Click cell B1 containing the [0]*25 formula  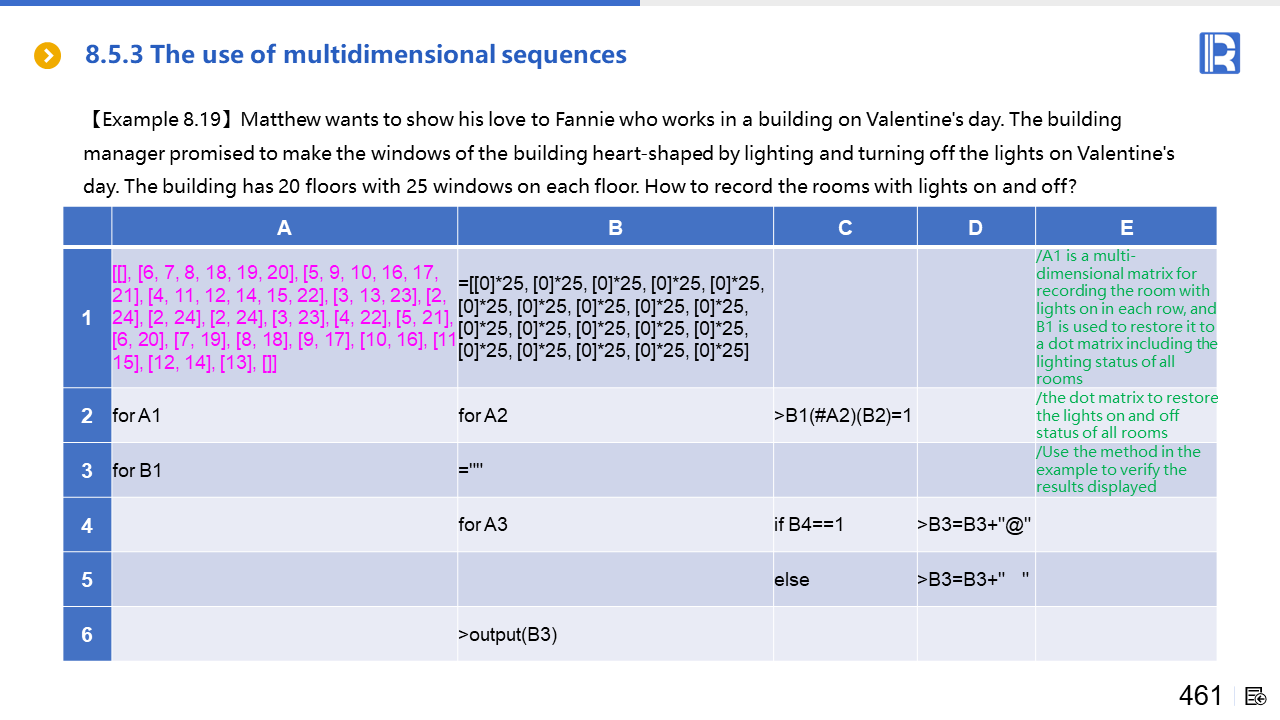tap(615, 318)
